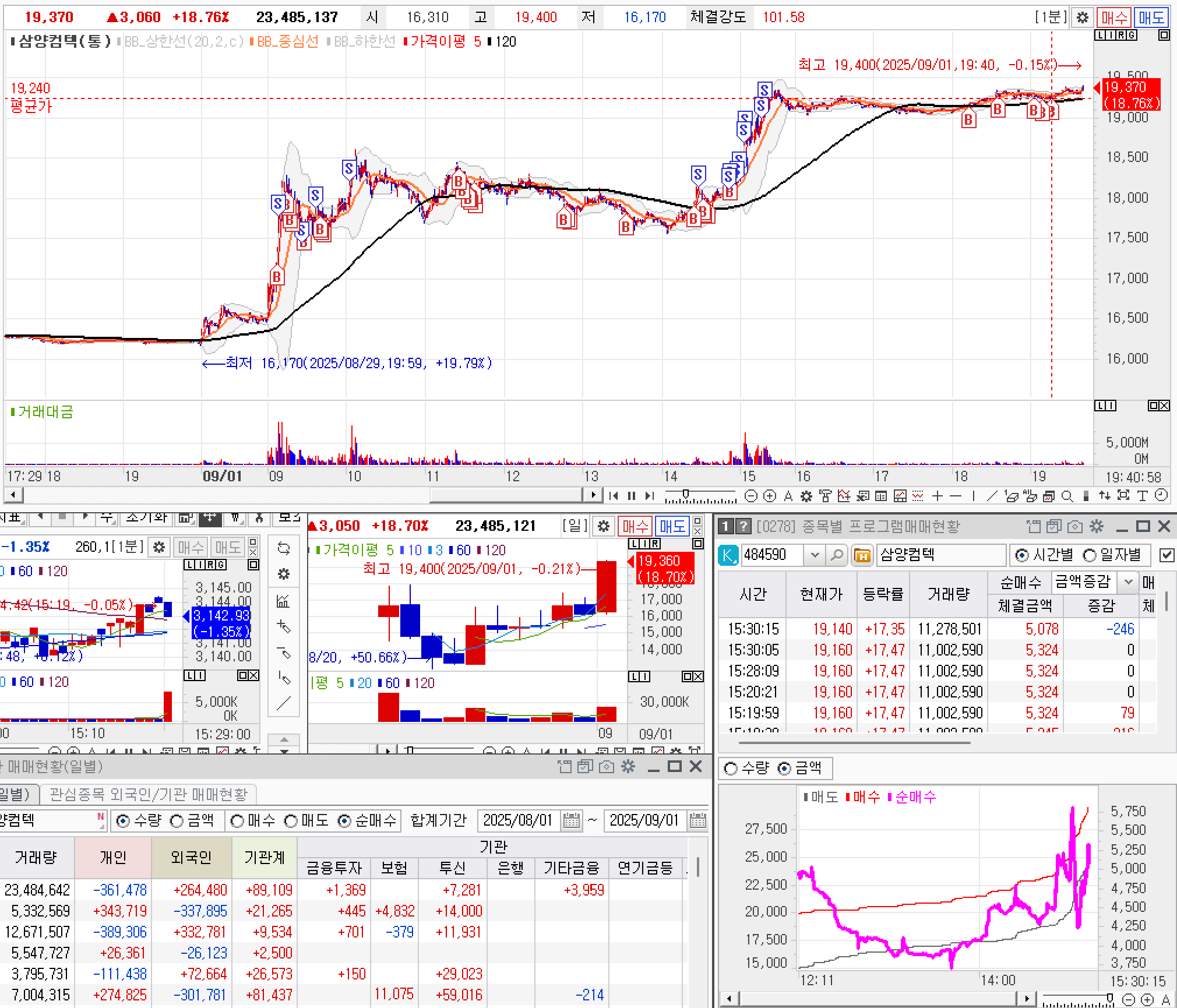Switch to 관심종목 외국인/기관 매매현황 tab

pos(149,794)
